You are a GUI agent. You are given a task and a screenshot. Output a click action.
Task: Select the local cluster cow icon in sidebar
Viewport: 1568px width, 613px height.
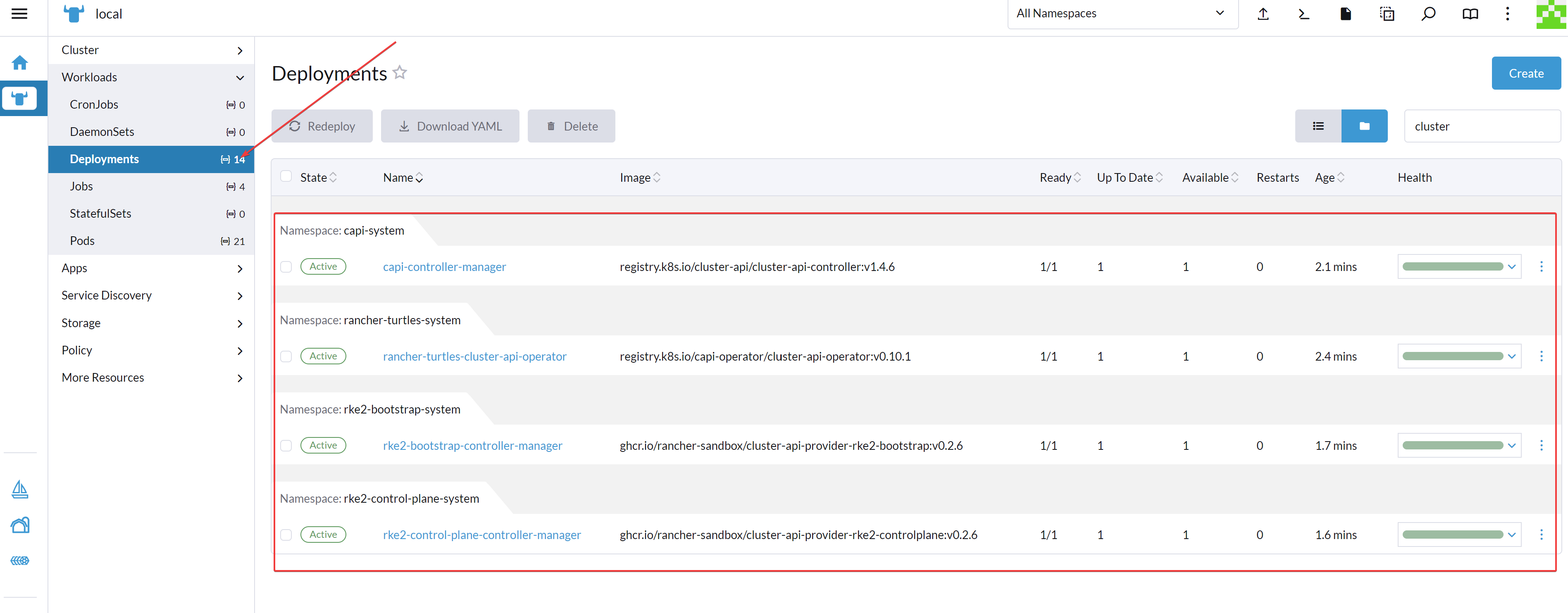coord(19,98)
